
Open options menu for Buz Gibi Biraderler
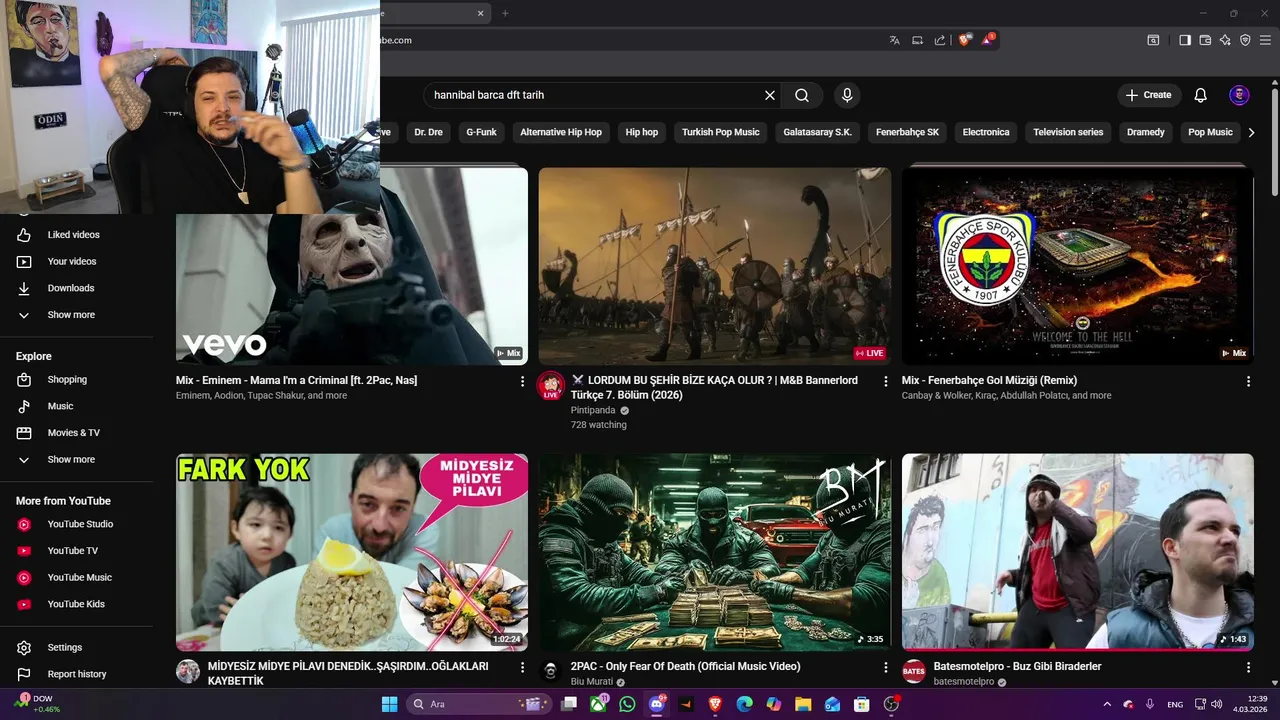pos(1248,667)
